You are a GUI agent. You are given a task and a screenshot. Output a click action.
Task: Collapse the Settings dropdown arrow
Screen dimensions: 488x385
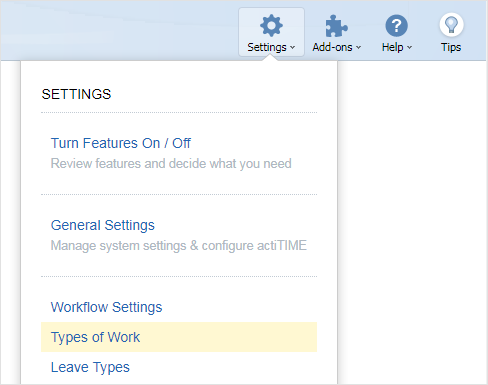coord(292,48)
